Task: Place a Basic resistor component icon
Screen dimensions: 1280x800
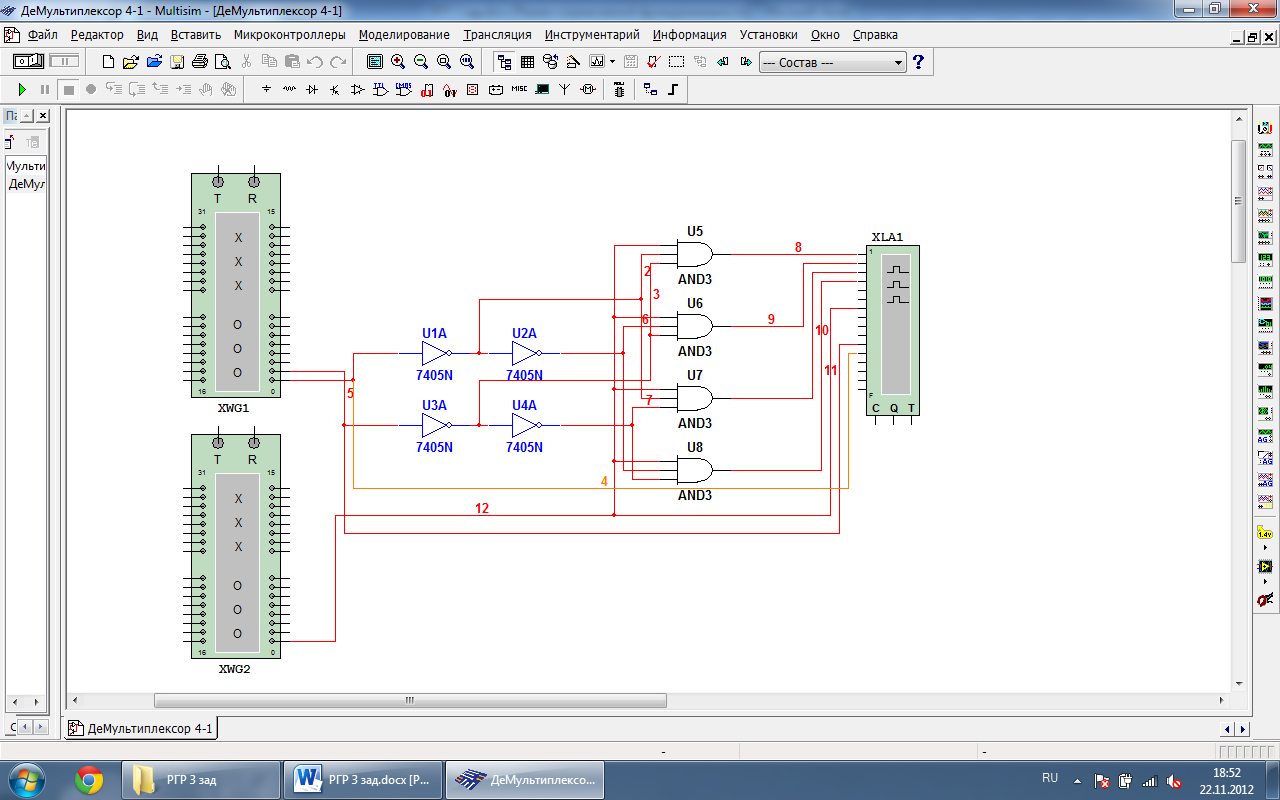Action: tap(289, 90)
